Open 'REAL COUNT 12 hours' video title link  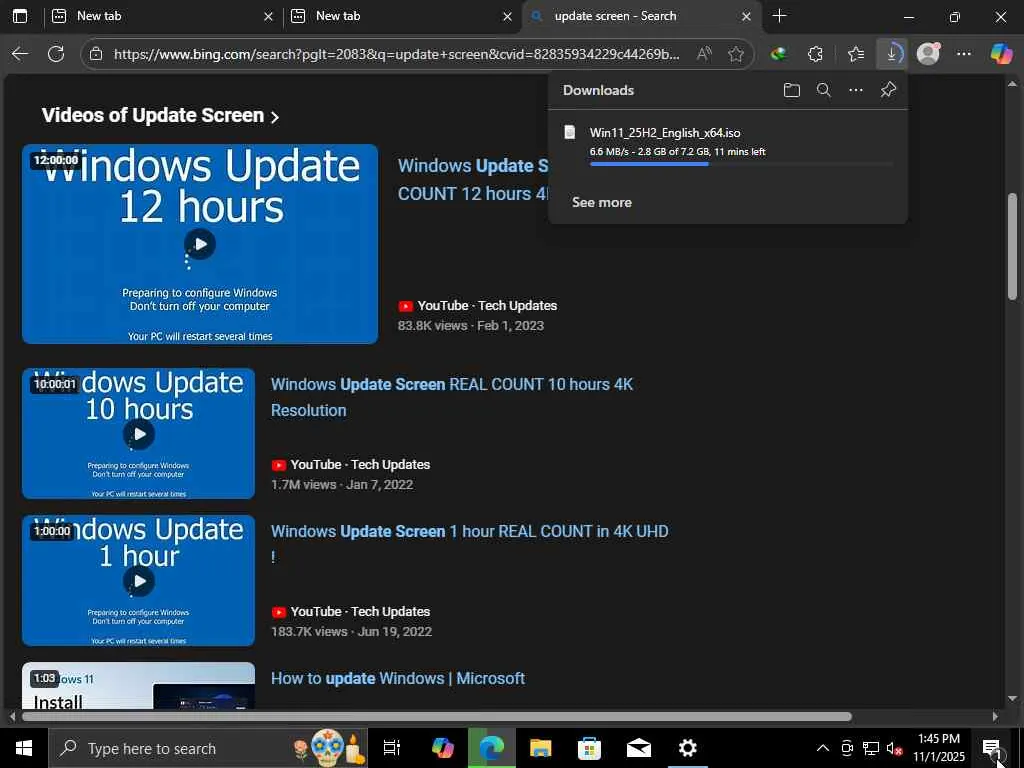tap(473, 180)
